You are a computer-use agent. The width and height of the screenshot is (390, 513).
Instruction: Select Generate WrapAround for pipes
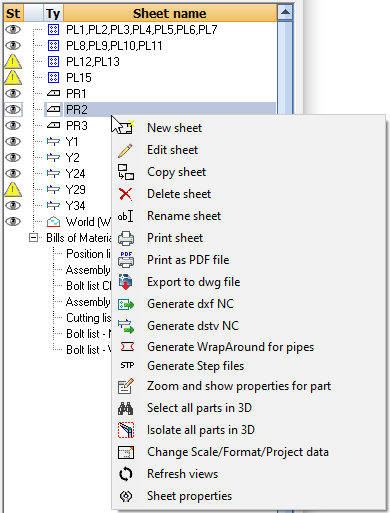230,347
